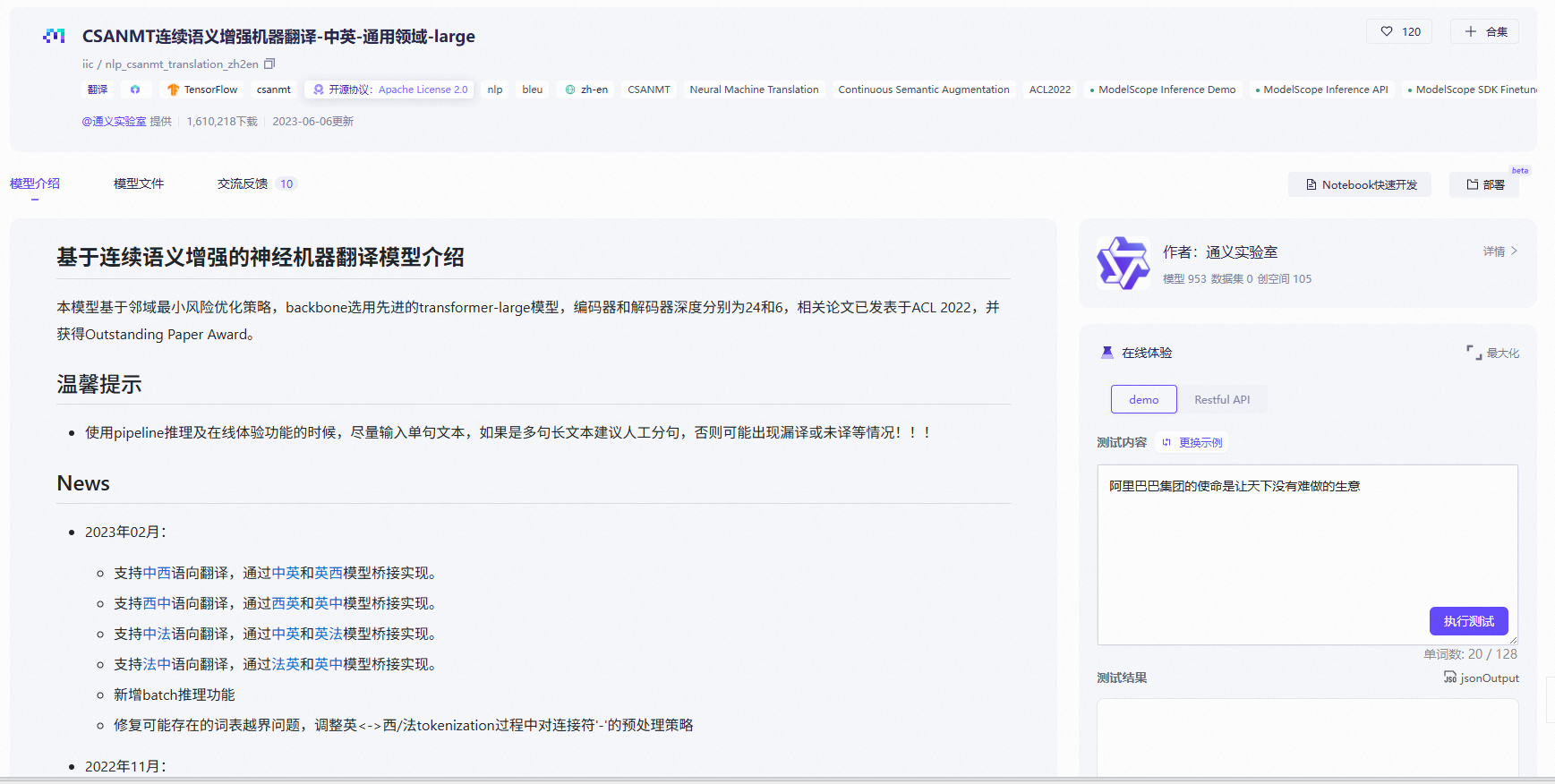The image size is (1555, 784).
Task: Click the nlp tag
Action: tap(495, 89)
